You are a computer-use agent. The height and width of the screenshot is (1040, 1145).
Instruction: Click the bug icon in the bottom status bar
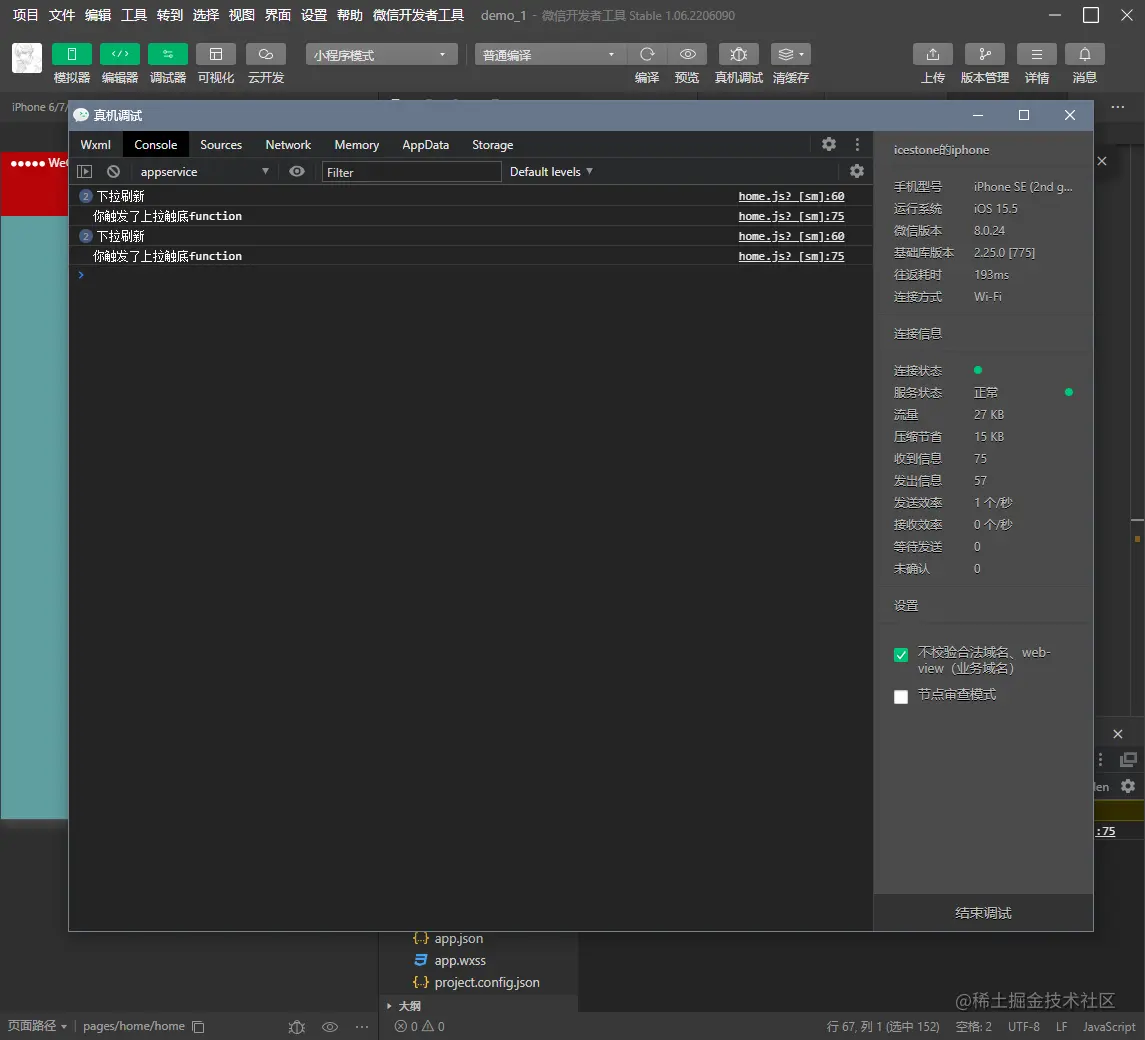click(296, 1027)
